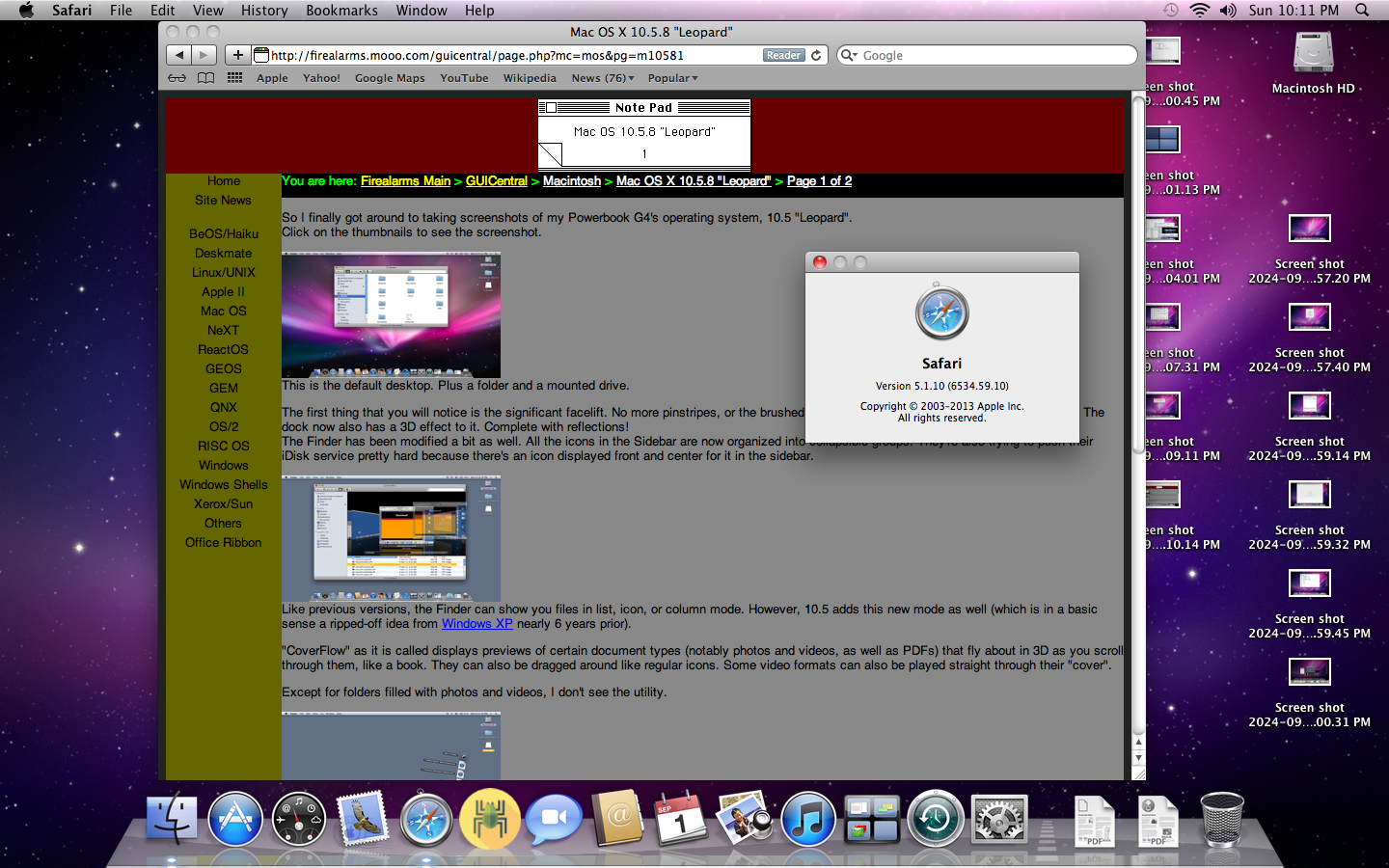Focus the Google search field
This screenshot has height=868, width=1389.
pyautogui.click(x=987, y=55)
